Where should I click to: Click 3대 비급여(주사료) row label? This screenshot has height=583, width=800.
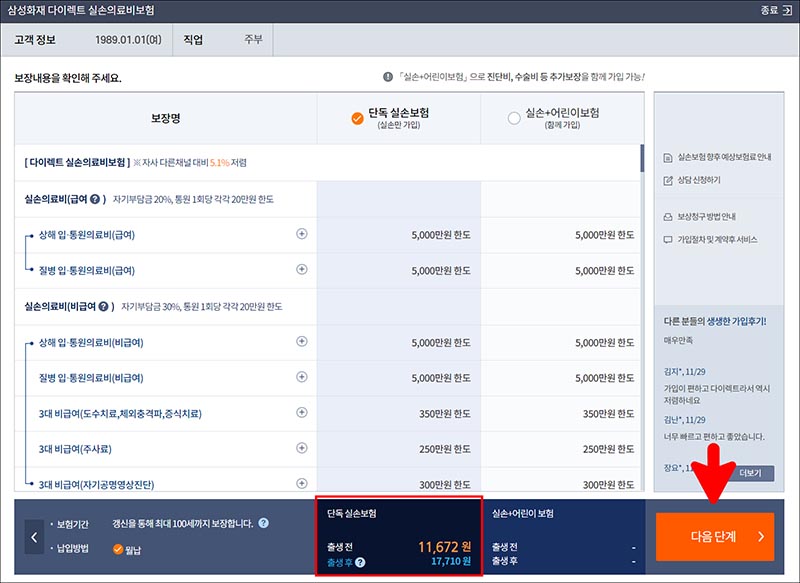[75, 449]
